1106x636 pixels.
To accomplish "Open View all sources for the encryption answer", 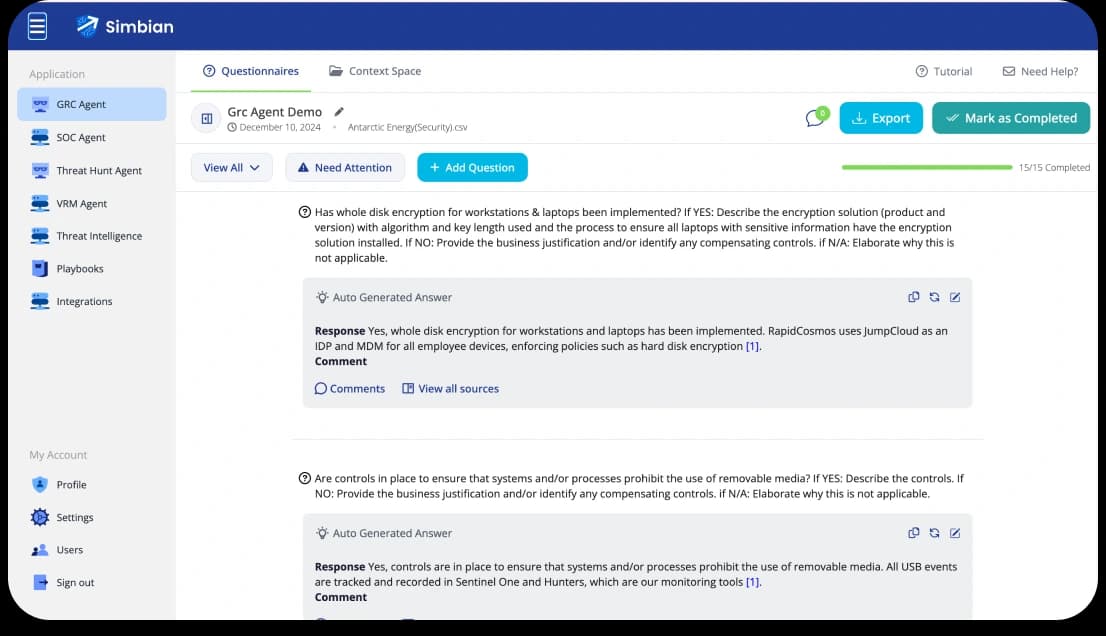I will [x=450, y=388].
